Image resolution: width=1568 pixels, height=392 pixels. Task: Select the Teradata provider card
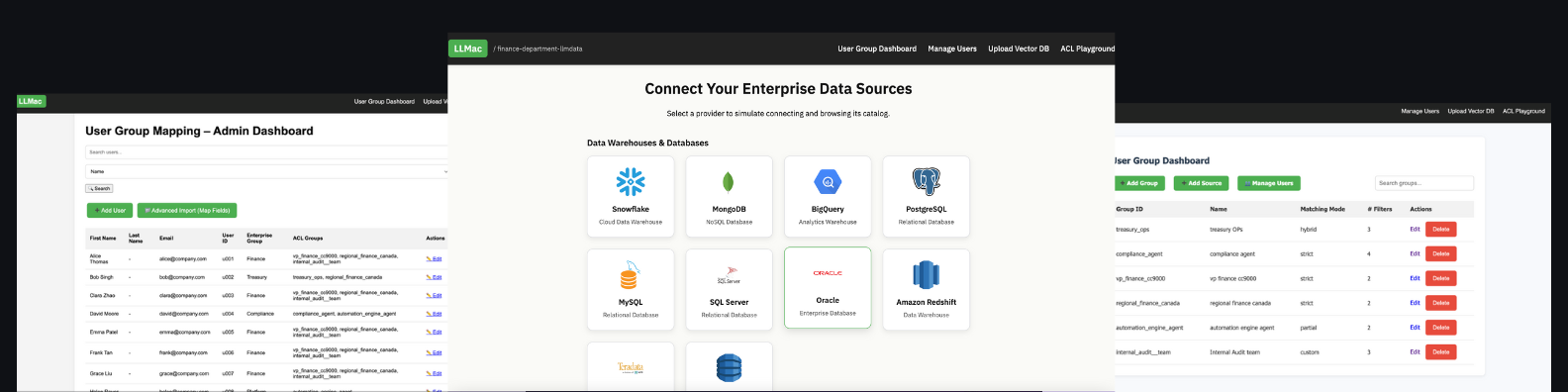631,366
